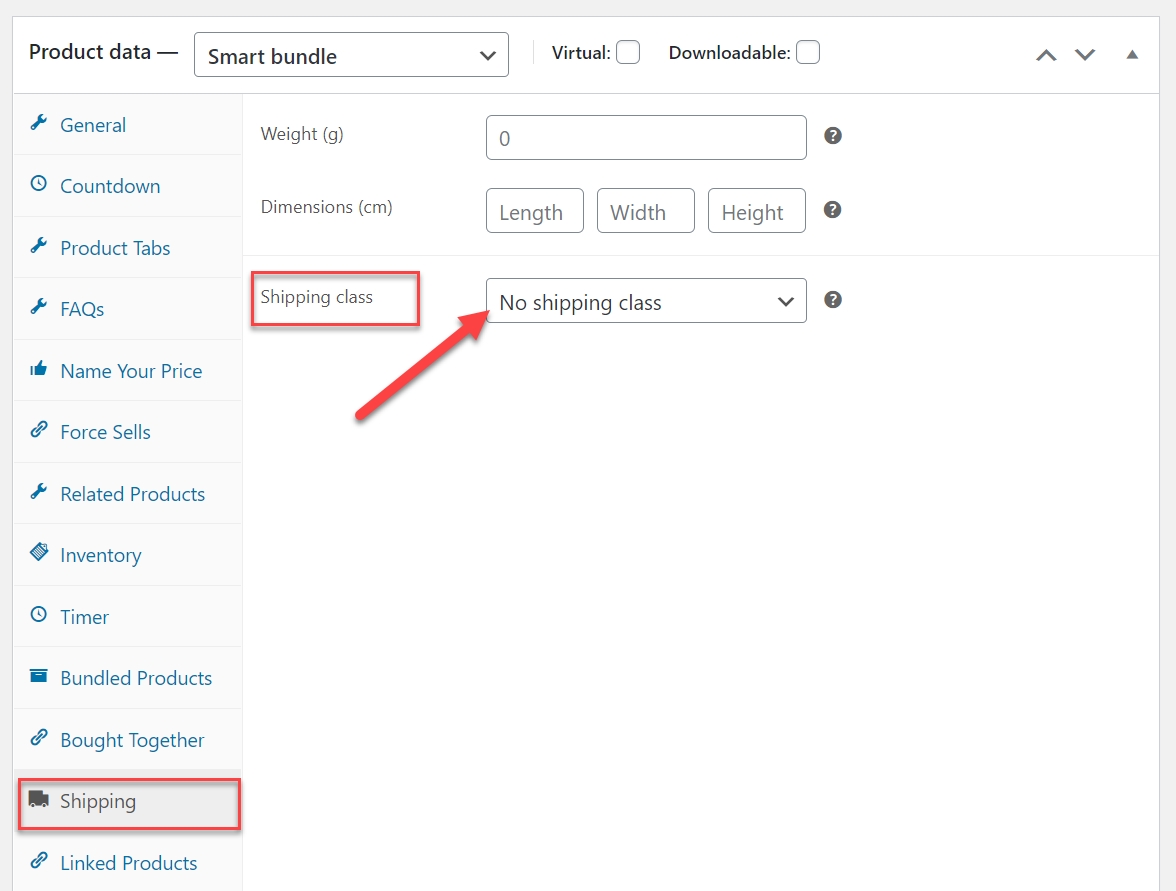Click the truck icon beside Shipping

coord(39,800)
